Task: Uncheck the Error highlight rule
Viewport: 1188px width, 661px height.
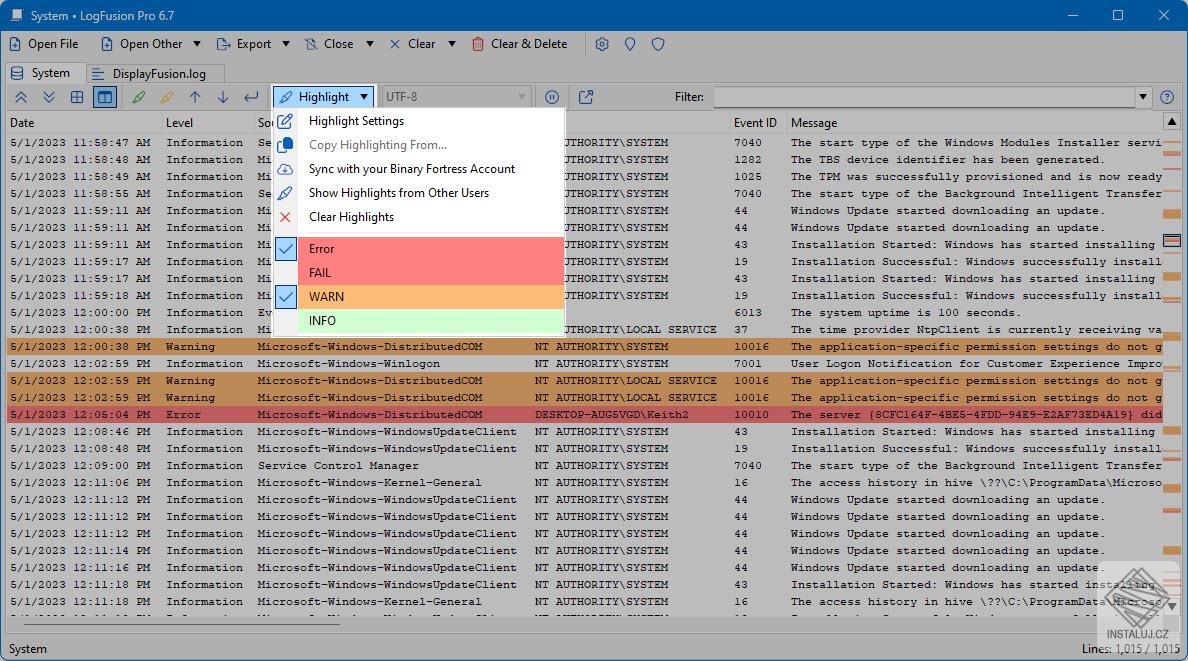Action: (x=286, y=249)
